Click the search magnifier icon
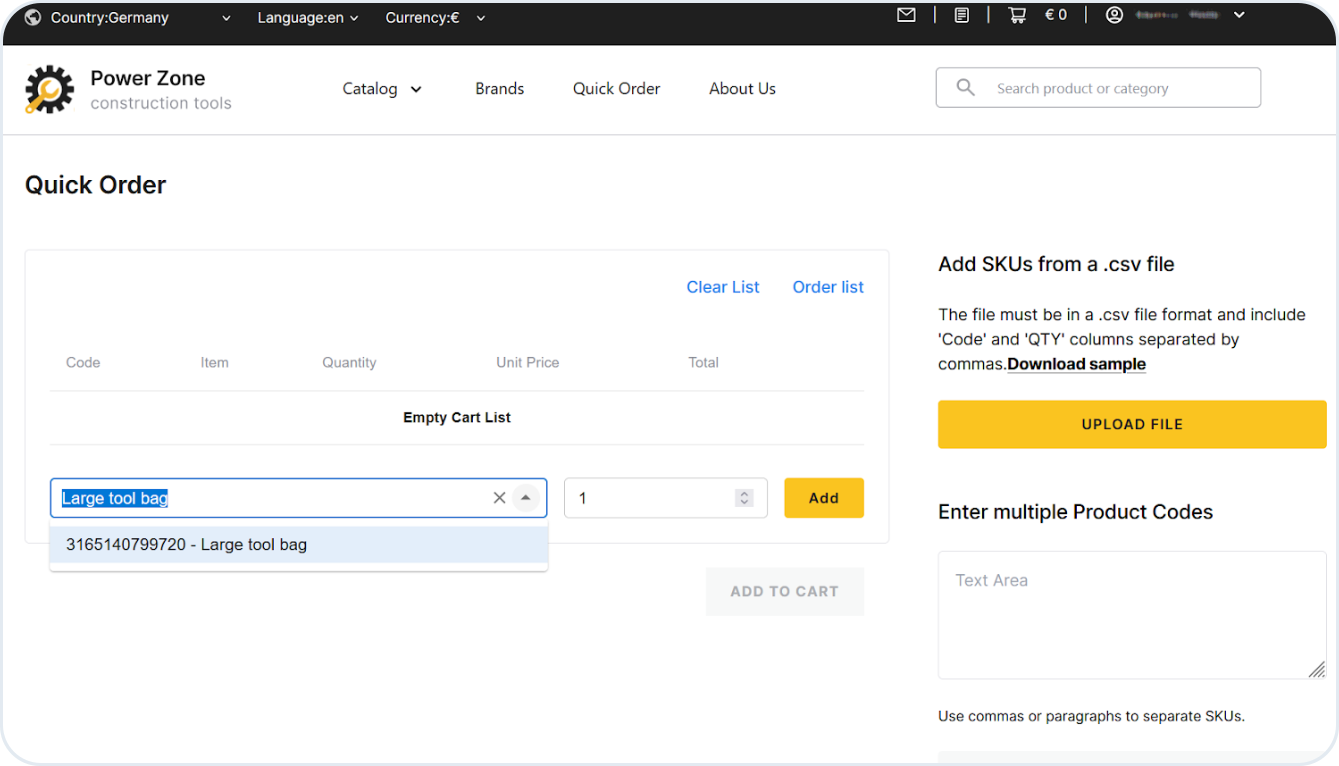This screenshot has height=766, width=1339. pyautogui.click(x=965, y=88)
